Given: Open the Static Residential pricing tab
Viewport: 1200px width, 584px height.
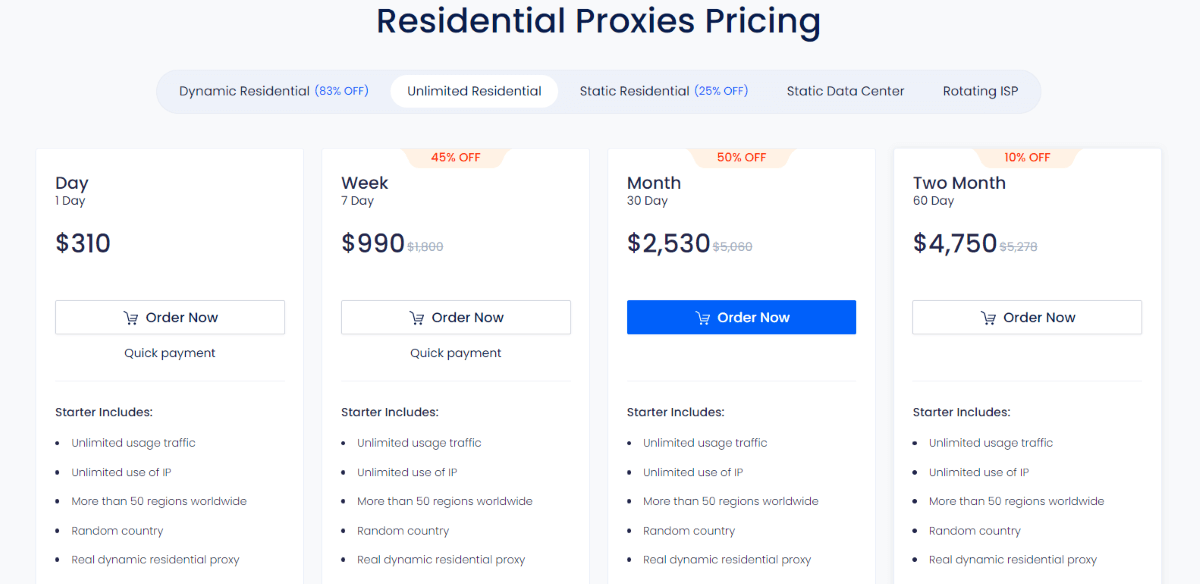Looking at the screenshot, I should tap(664, 90).
